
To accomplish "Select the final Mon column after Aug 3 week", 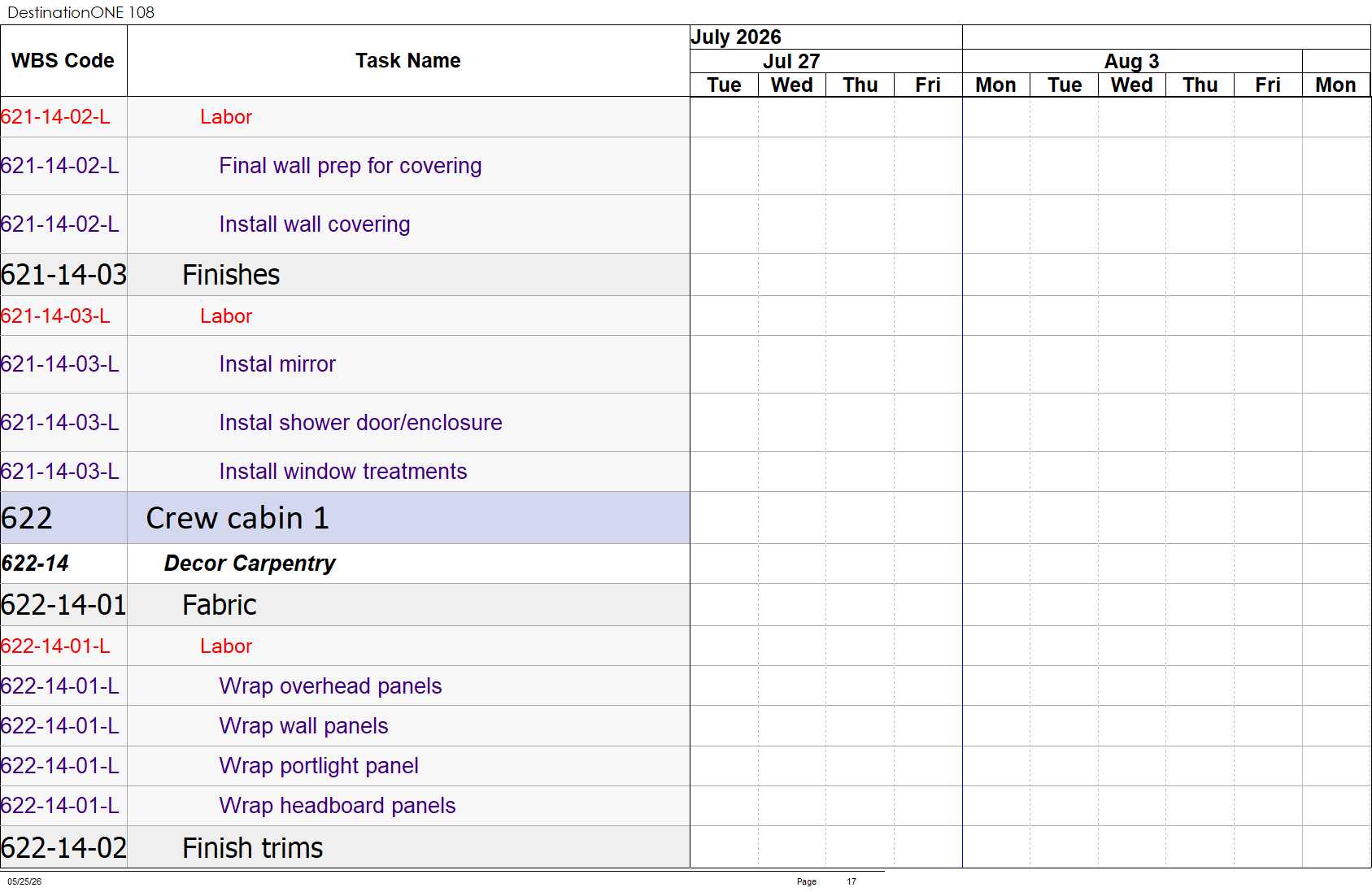I will [x=1335, y=85].
